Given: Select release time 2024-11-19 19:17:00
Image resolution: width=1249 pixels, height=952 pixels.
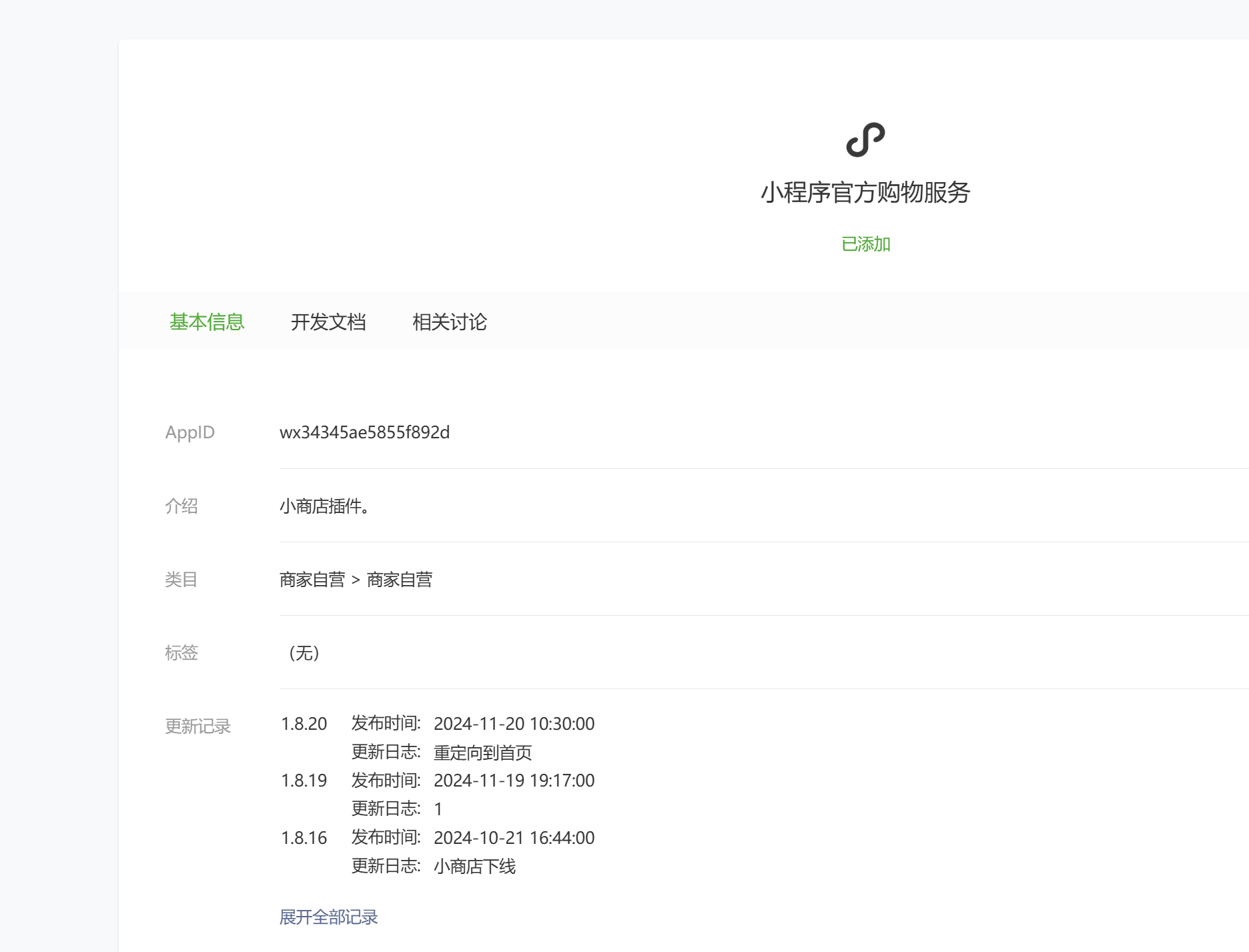Looking at the screenshot, I should [x=514, y=781].
